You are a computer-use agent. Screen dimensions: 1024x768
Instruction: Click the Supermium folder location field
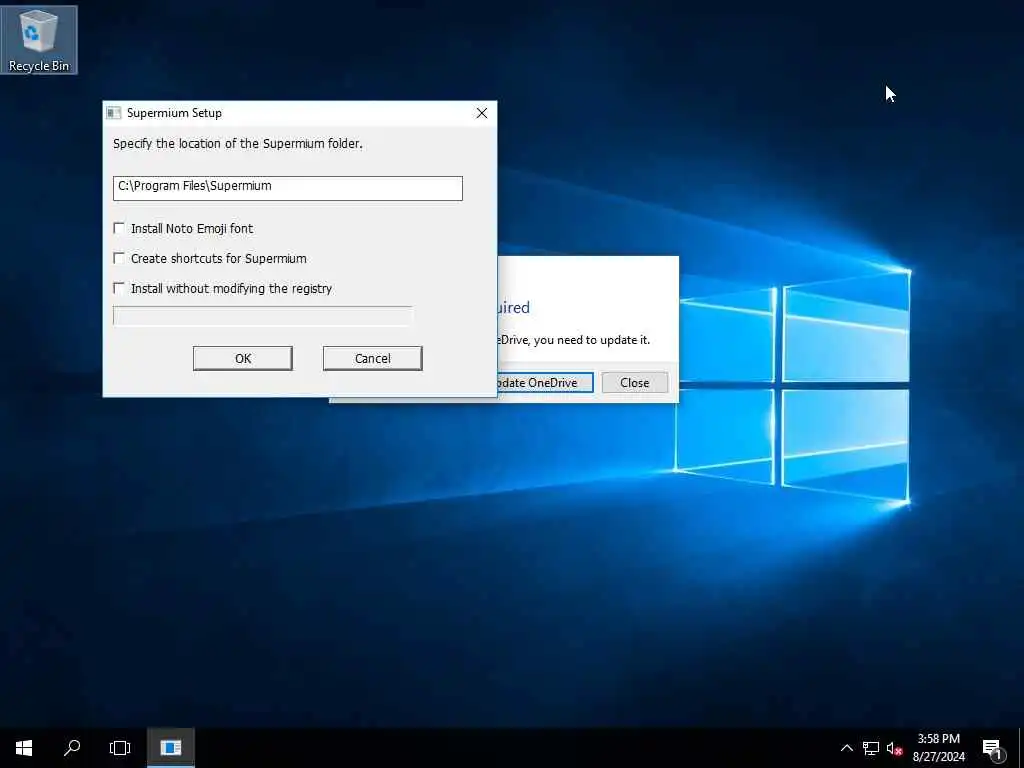(x=287, y=188)
